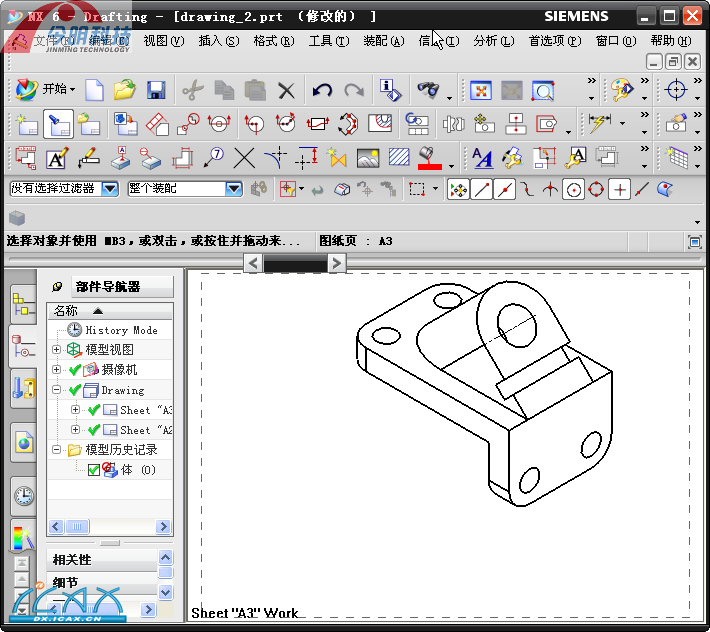Viewport: 710px width, 632px height.
Task: Open the History clock sidebar tab
Action: point(23,495)
